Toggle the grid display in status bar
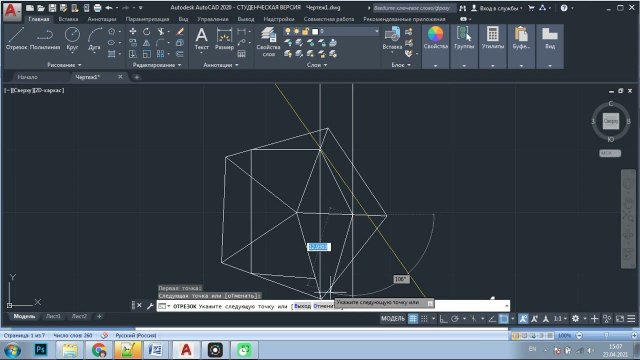 (413, 319)
